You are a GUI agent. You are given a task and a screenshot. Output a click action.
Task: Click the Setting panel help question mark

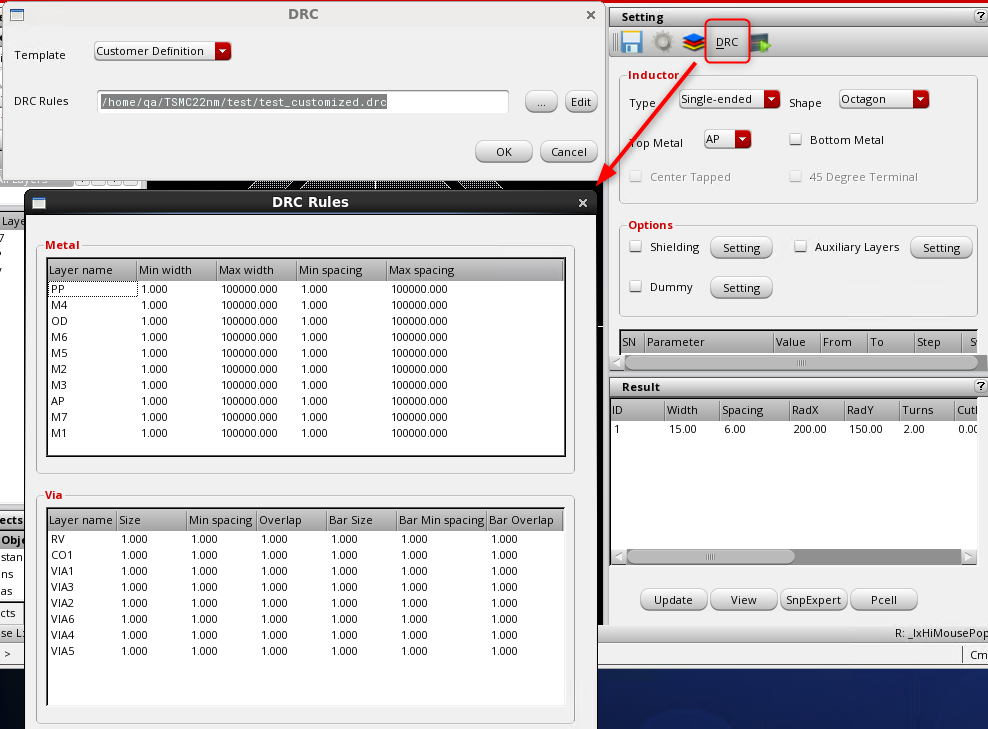980,17
